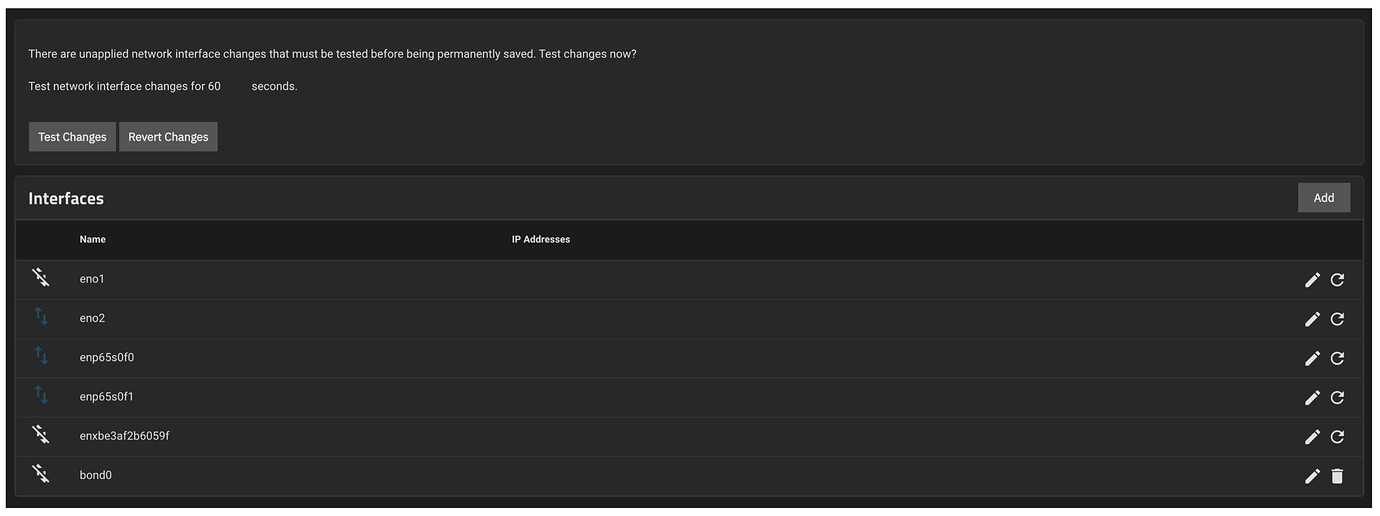Edit the eno1 interface with pencil icon
Viewport: 1380px width, 516px height.
(x=1313, y=280)
